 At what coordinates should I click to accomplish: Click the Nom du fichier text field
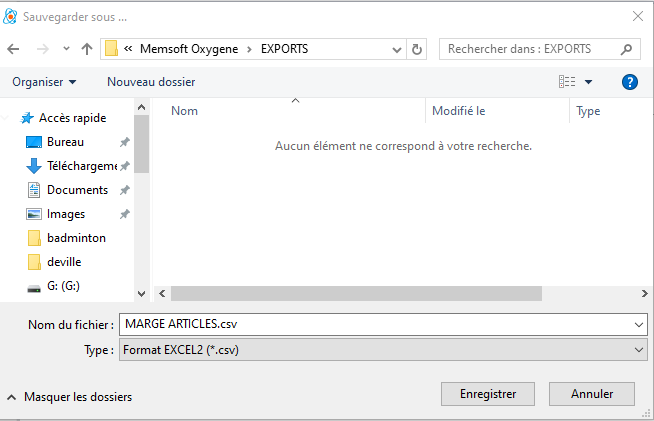point(375,324)
